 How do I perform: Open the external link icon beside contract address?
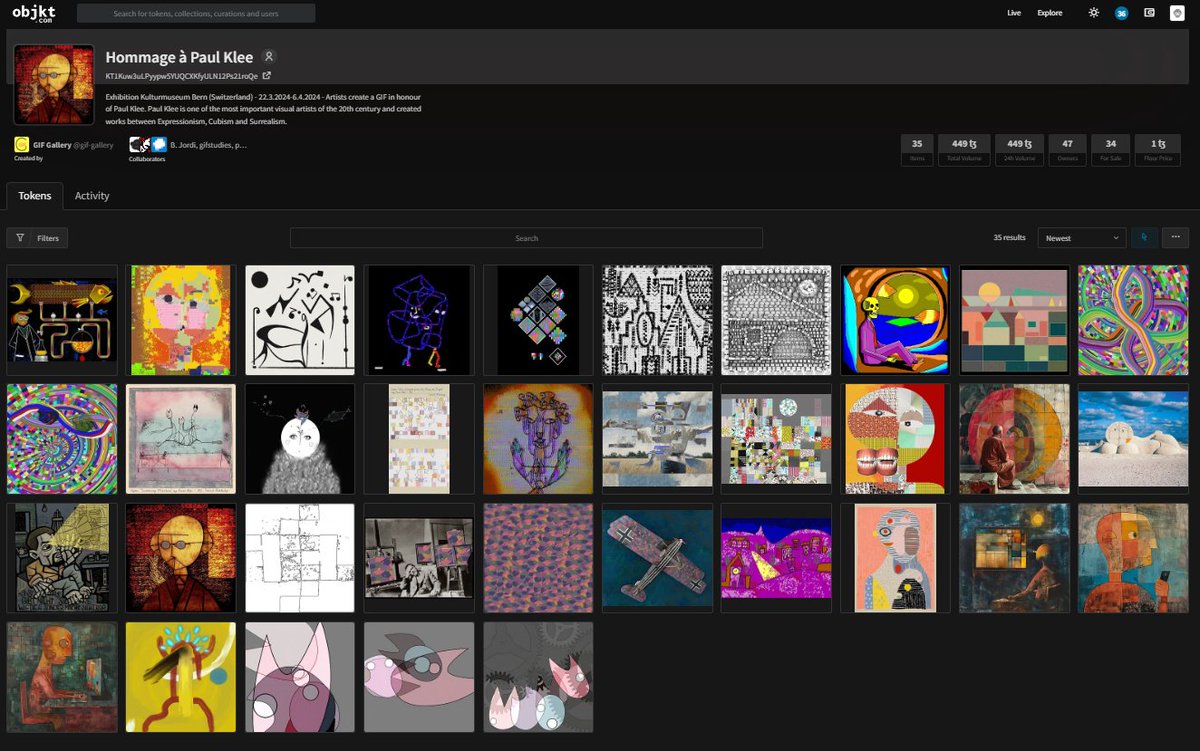click(267, 76)
